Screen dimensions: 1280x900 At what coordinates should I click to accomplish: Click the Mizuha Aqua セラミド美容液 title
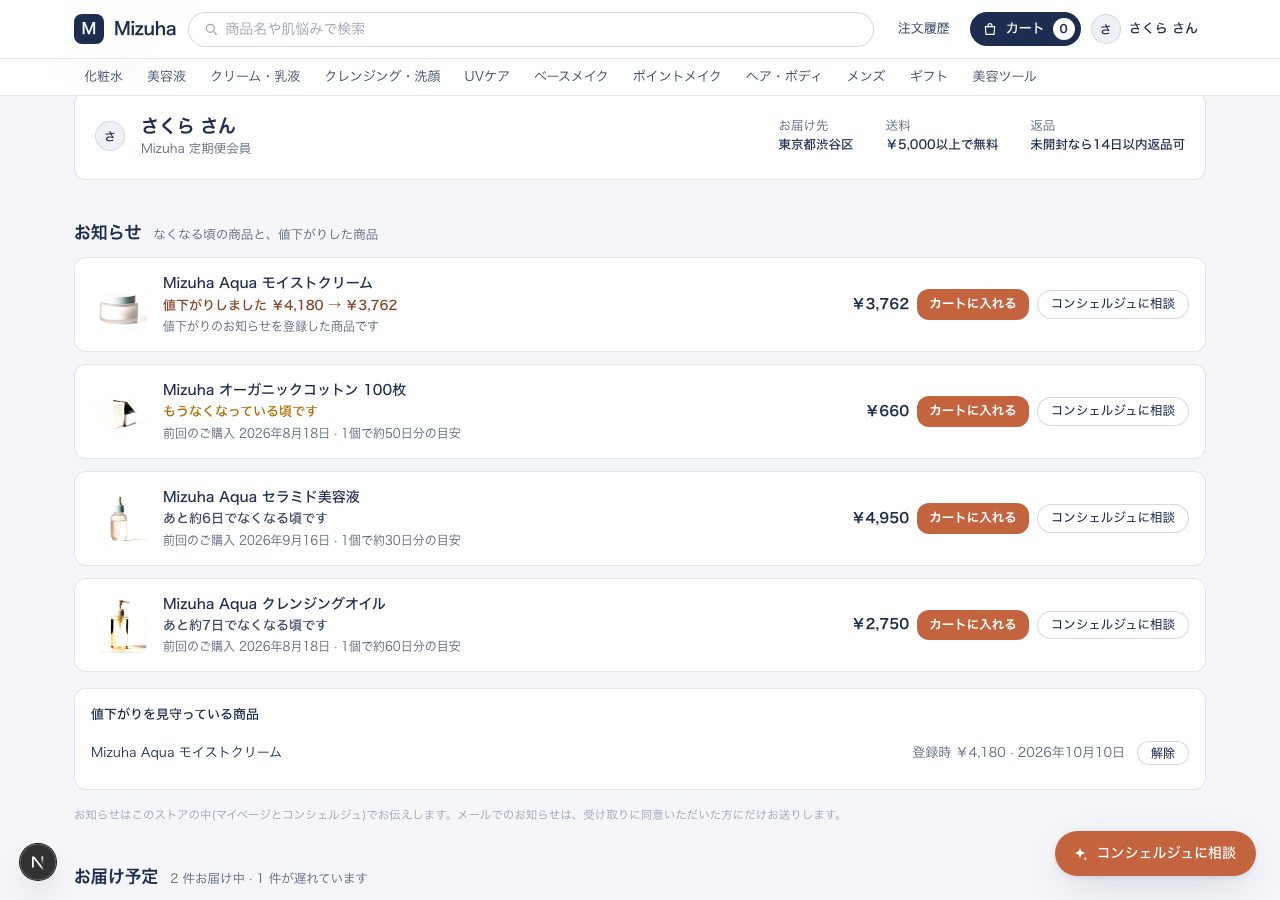point(261,497)
